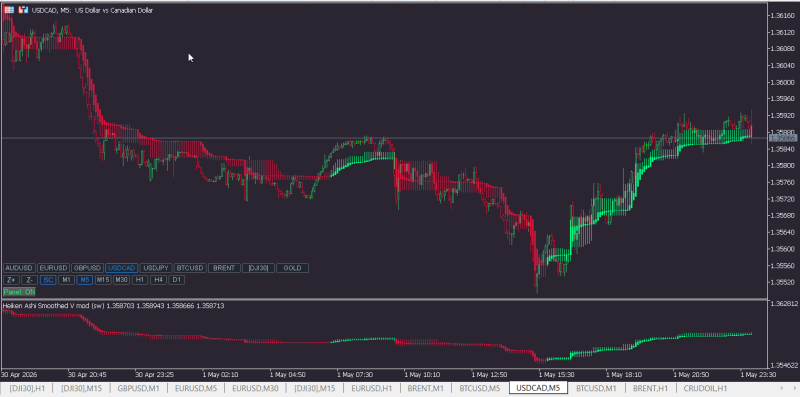This screenshot has height=397, width=800.
Task: Open the [DJI30],H1 chart tab
Action: click(x=27, y=388)
